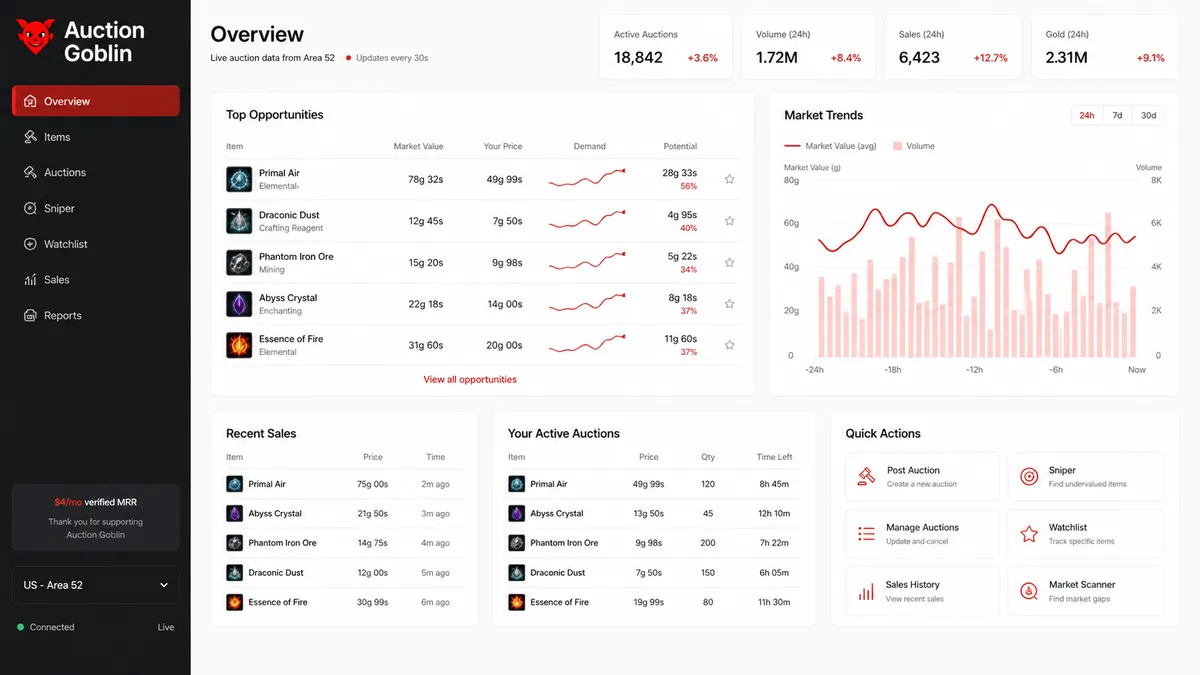Star Primal Air in Top Opportunities
1200x675 pixels.
coord(730,180)
